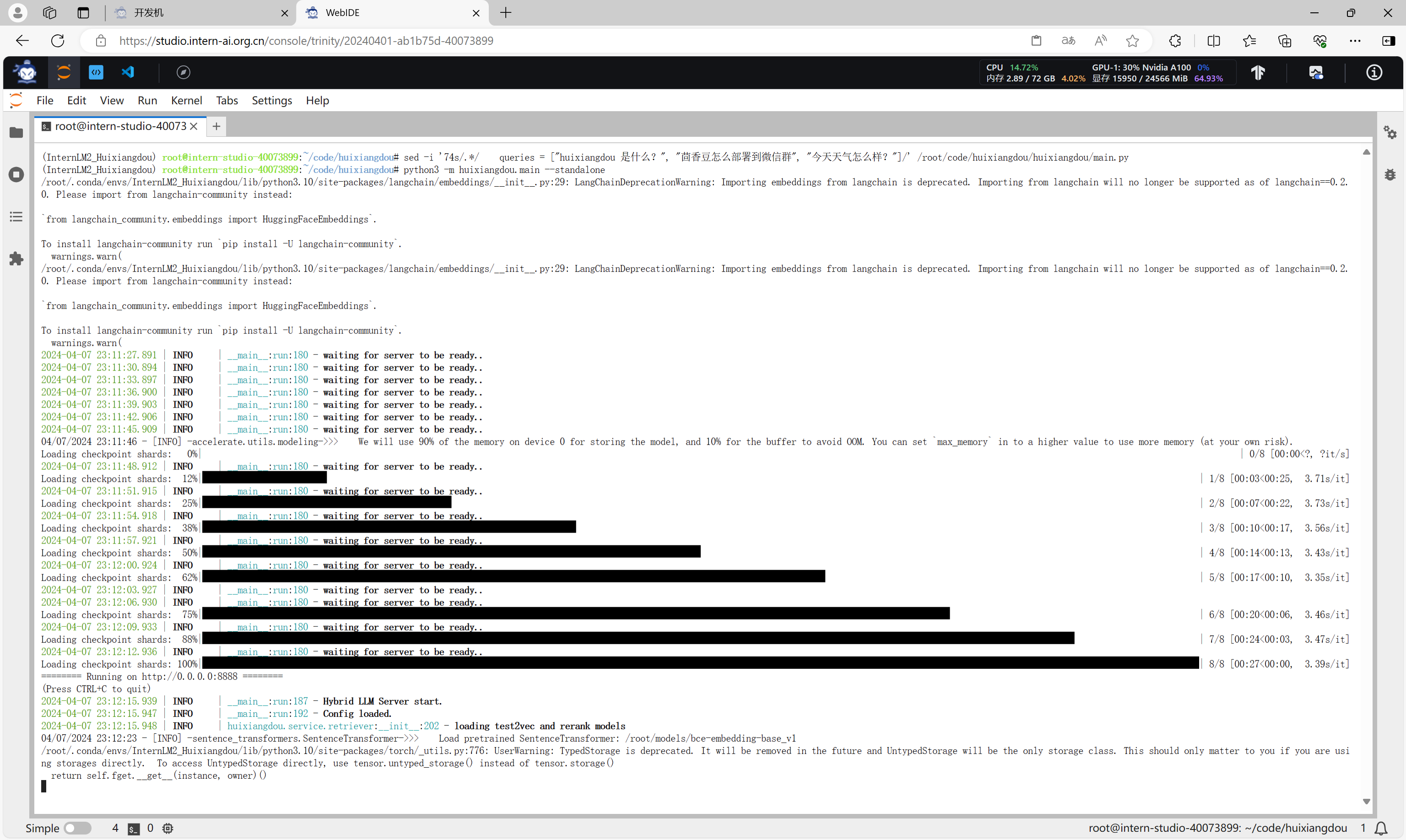The height and width of the screenshot is (840, 1406).
Task: Click the kernel chip icon in status bar
Action: (x=168, y=828)
